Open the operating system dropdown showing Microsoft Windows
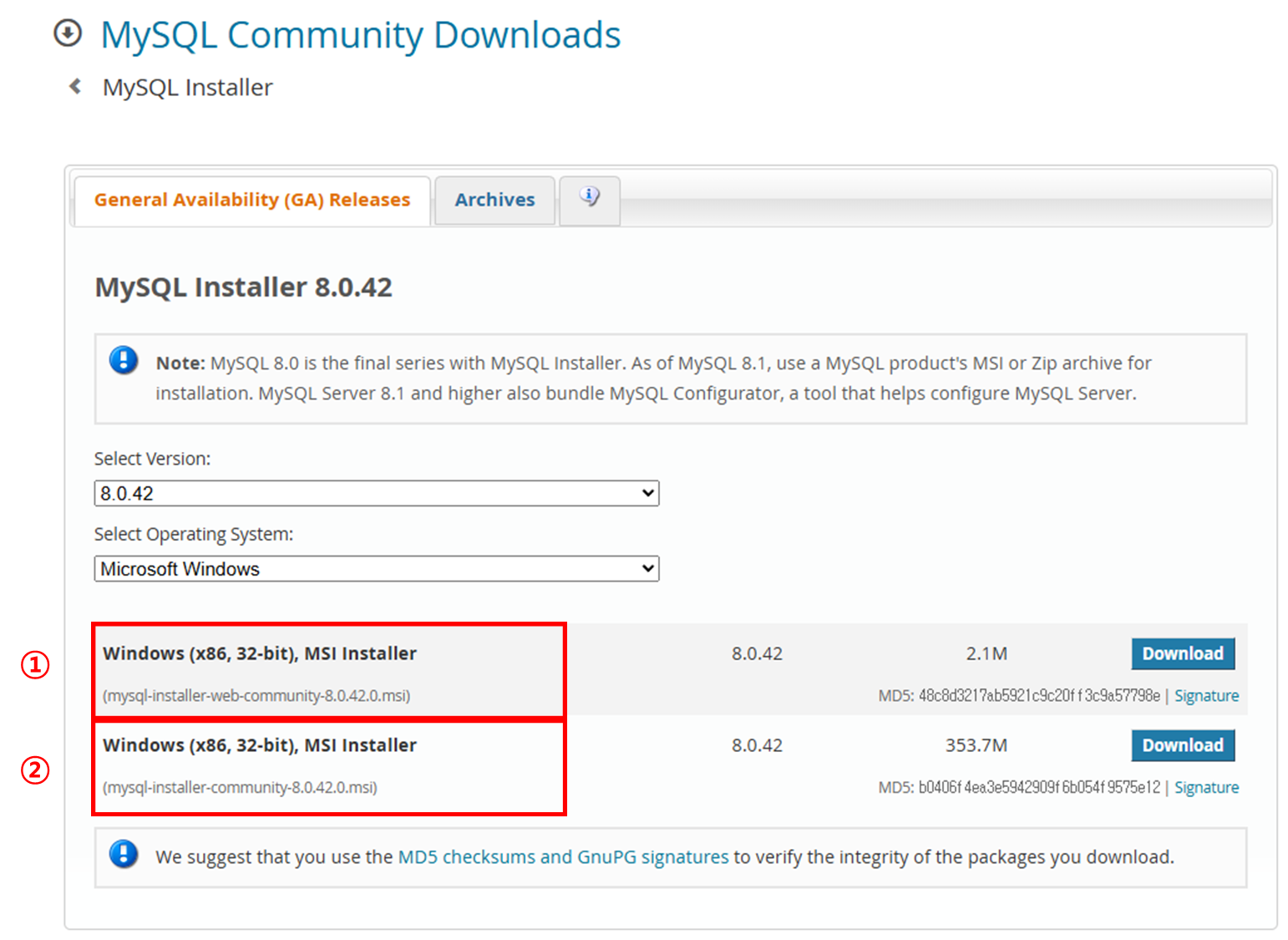 [x=377, y=569]
